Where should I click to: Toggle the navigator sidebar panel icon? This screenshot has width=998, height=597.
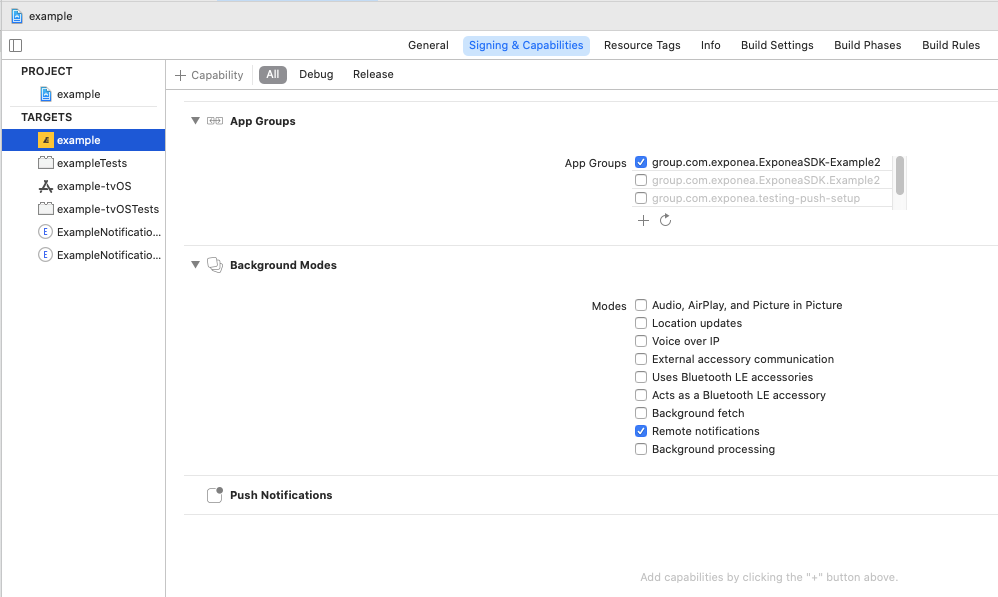pos(15,45)
